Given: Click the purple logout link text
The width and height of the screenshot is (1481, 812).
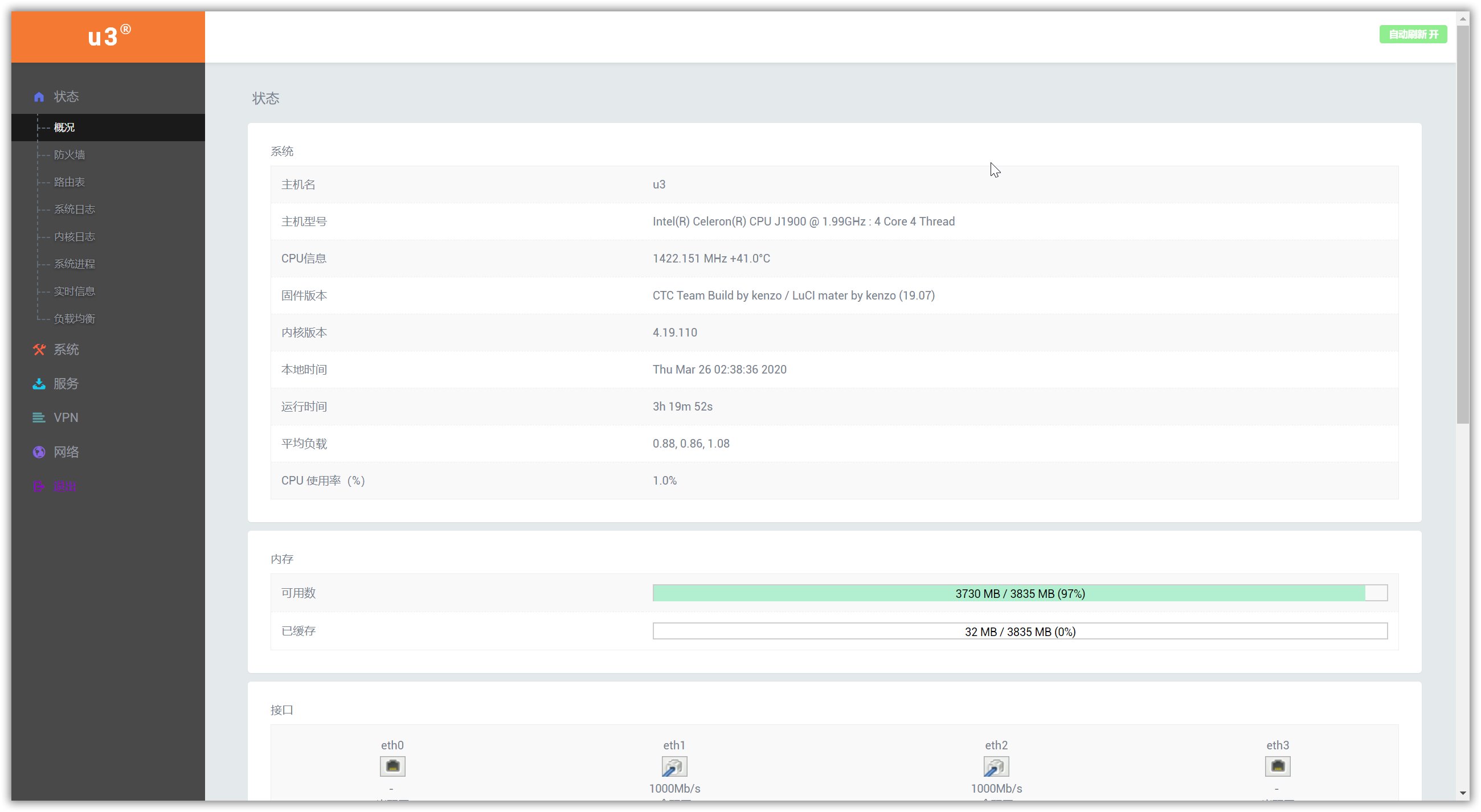Looking at the screenshot, I should click(65, 486).
